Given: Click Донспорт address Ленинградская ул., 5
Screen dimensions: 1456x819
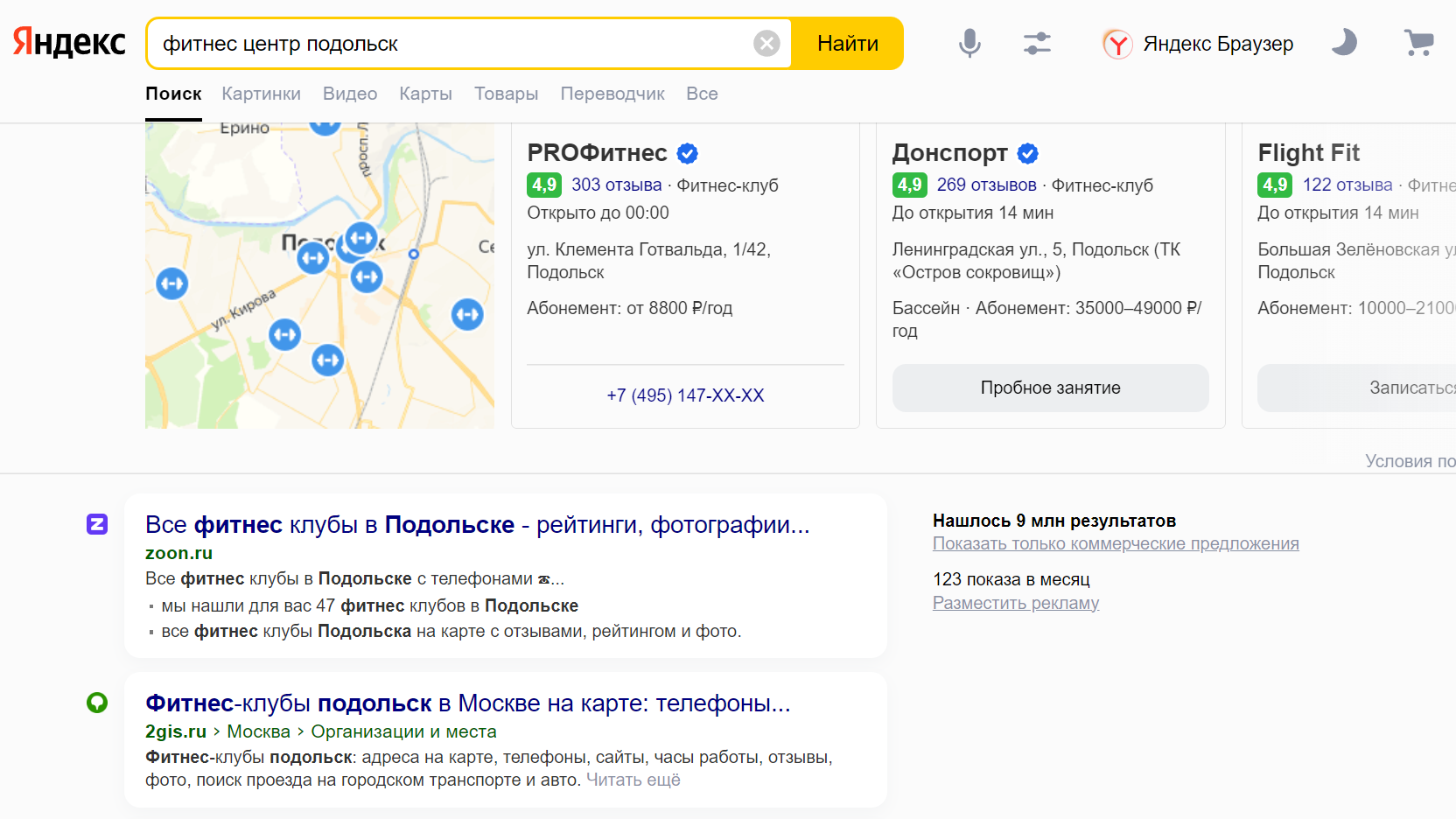Looking at the screenshot, I should click(1036, 261).
